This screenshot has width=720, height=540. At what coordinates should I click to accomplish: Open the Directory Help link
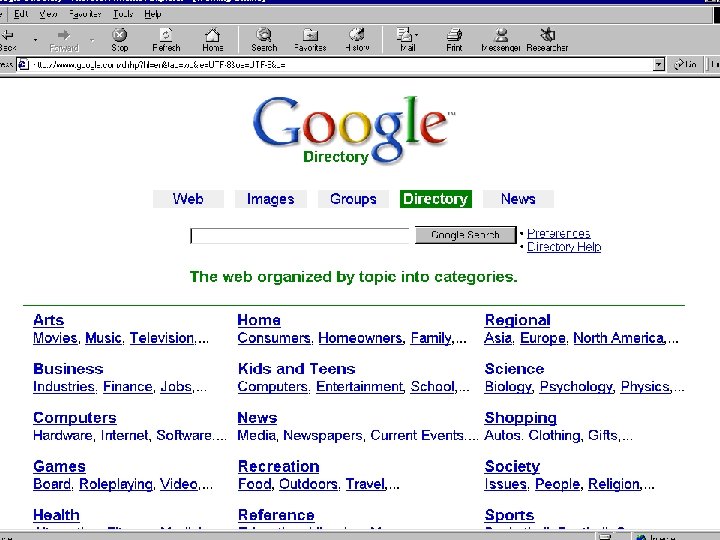564,247
